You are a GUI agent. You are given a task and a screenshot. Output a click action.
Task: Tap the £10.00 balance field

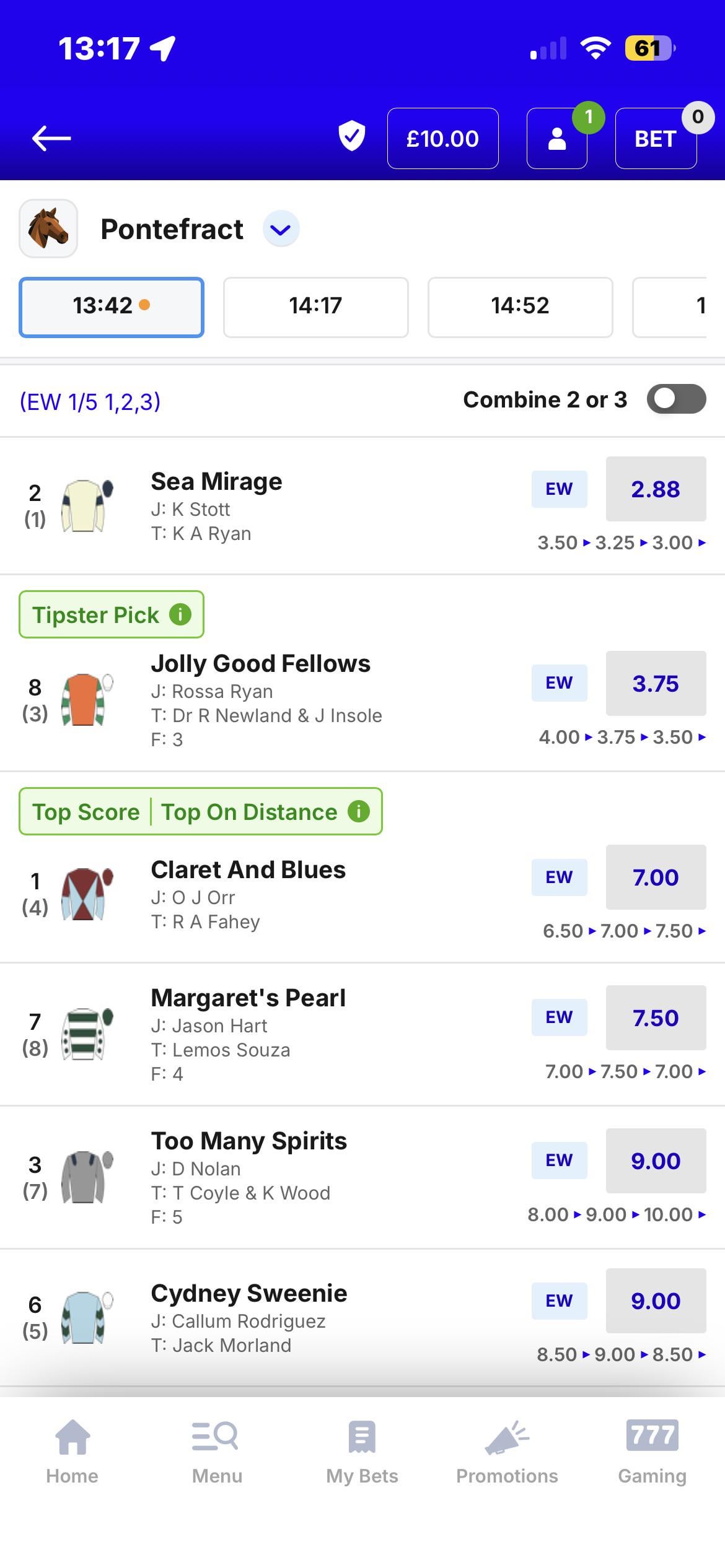click(x=442, y=139)
